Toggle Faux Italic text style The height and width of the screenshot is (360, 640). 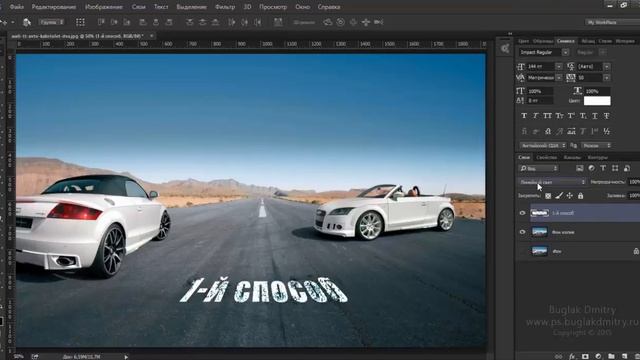(x=536, y=116)
